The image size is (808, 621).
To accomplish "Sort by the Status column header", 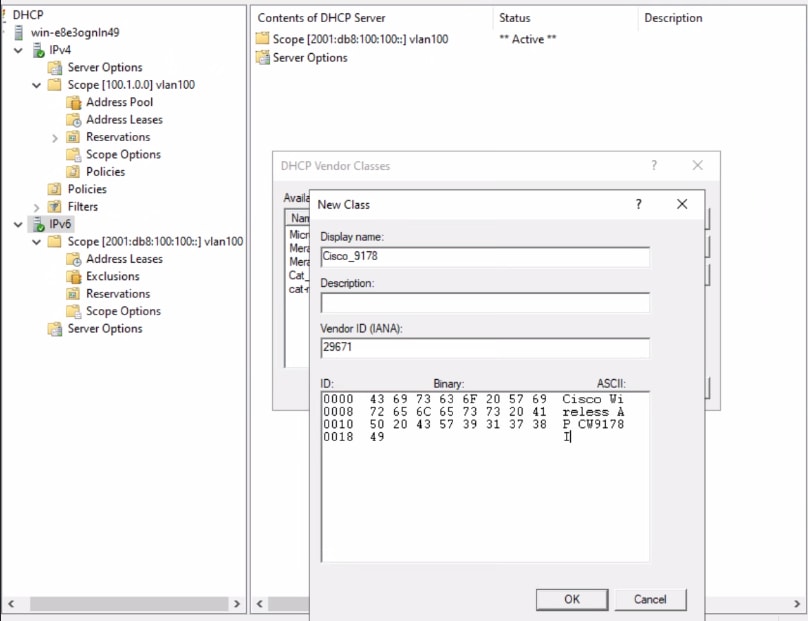I will tap(515, 17).
